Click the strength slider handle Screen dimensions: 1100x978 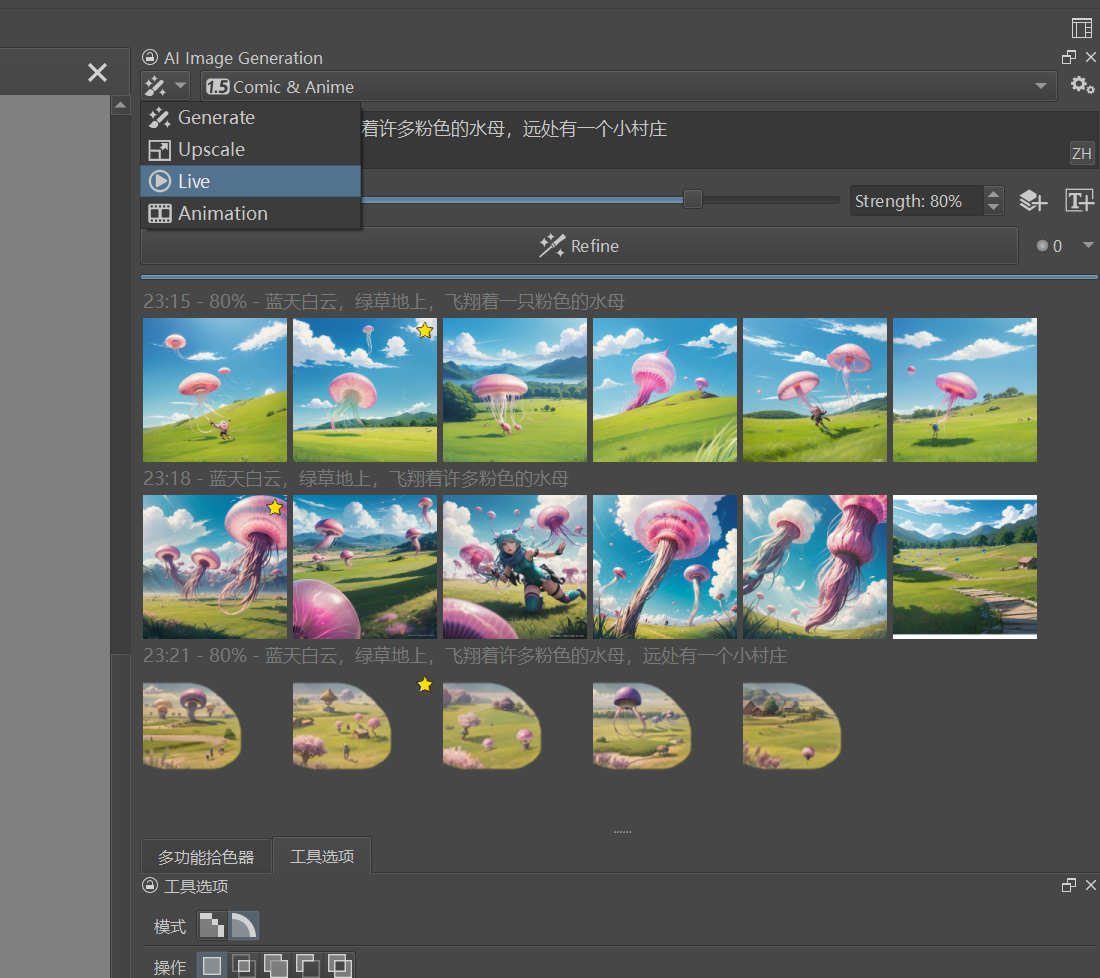(x=692, y=200)
